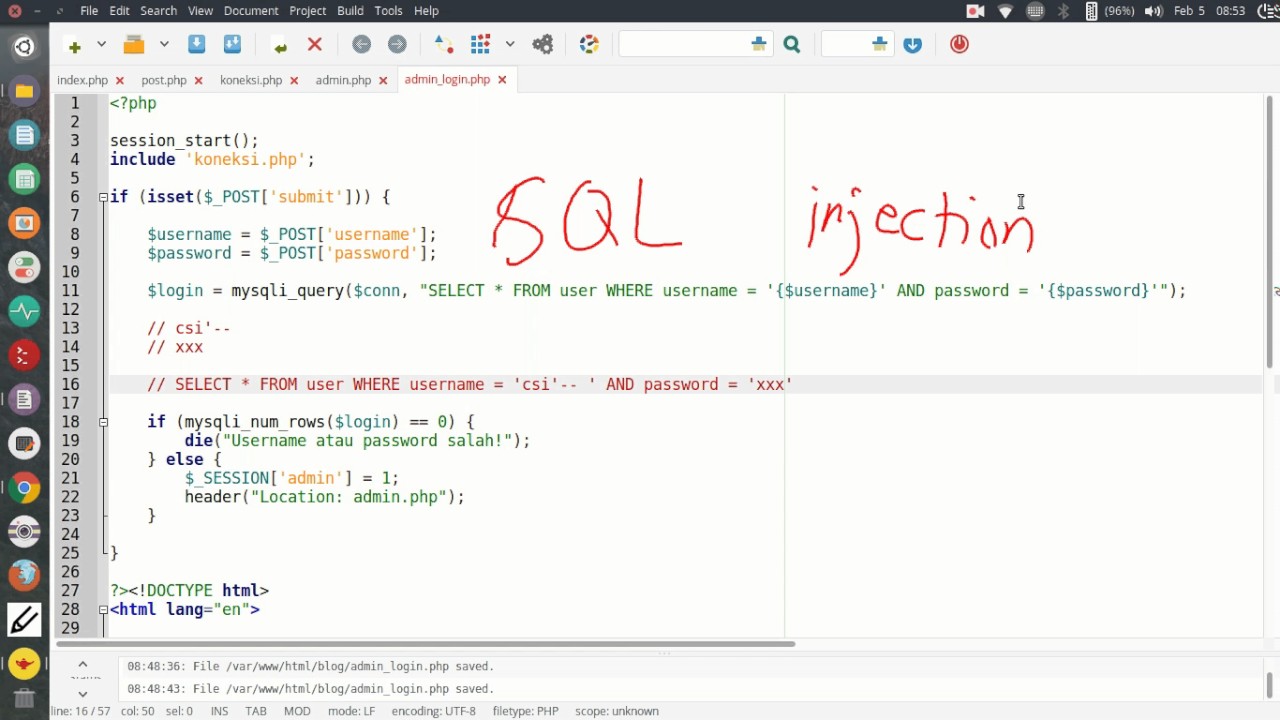The width and height of the screenshot is (1280, 720).
Task: Open the Build menu
Action: (x=350, y=11)
